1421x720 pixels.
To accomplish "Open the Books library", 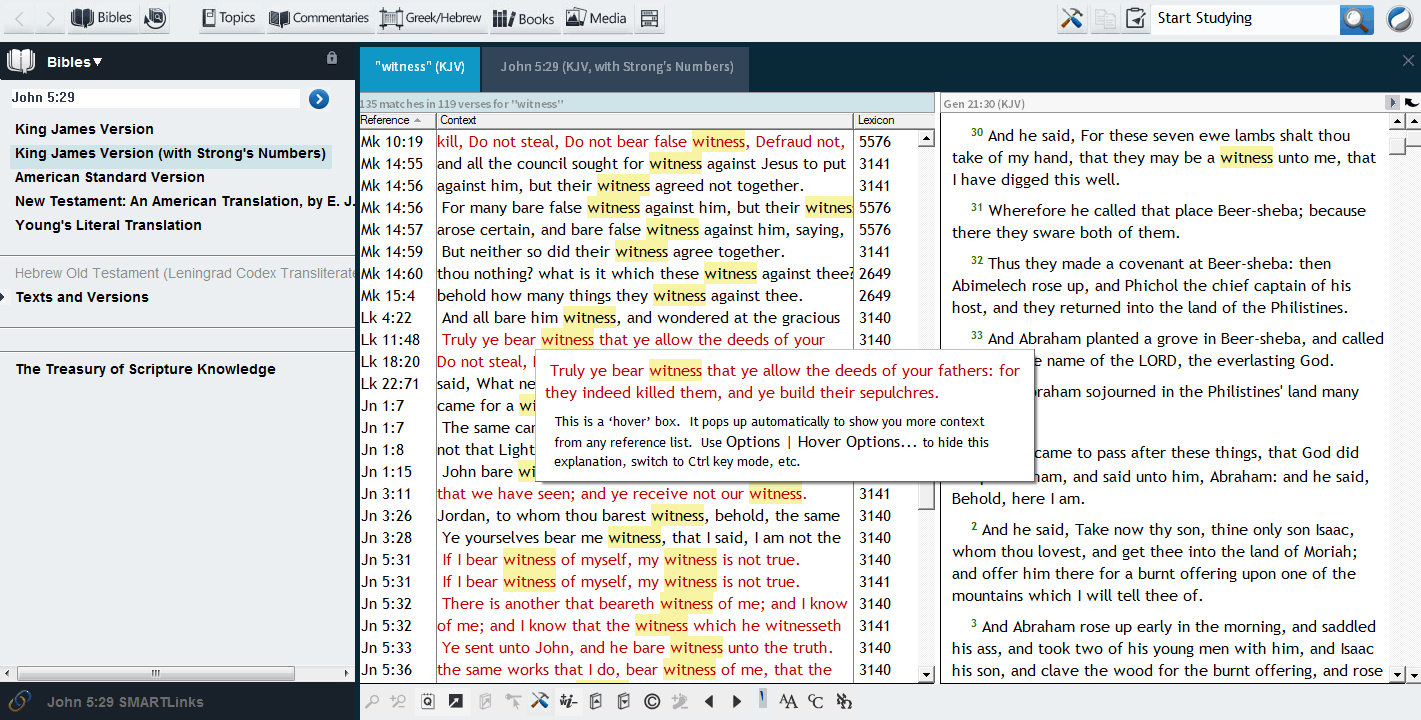I will (524, 18).
